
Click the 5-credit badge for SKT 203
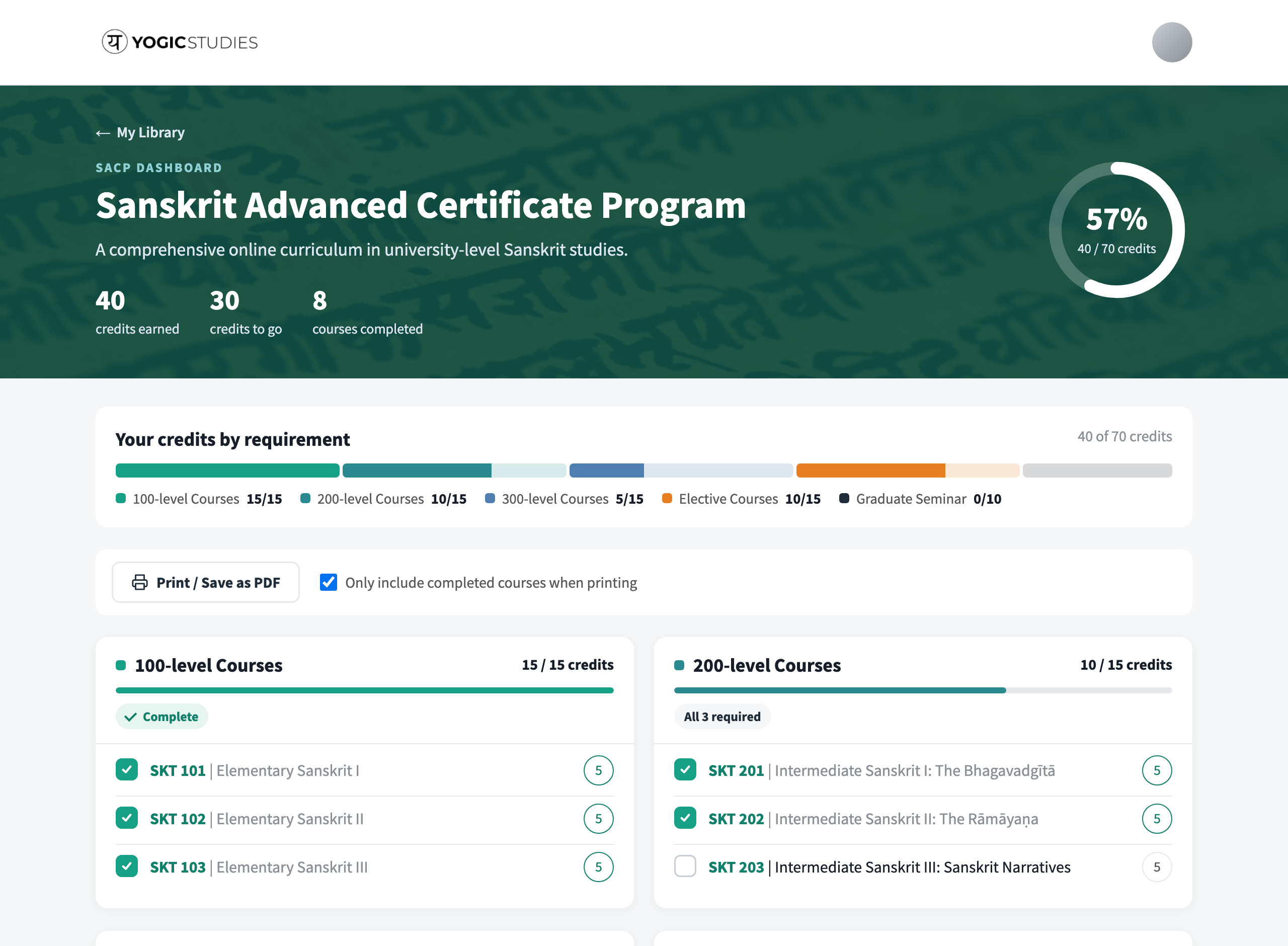pyautogui.click(x=1157, y=866)
